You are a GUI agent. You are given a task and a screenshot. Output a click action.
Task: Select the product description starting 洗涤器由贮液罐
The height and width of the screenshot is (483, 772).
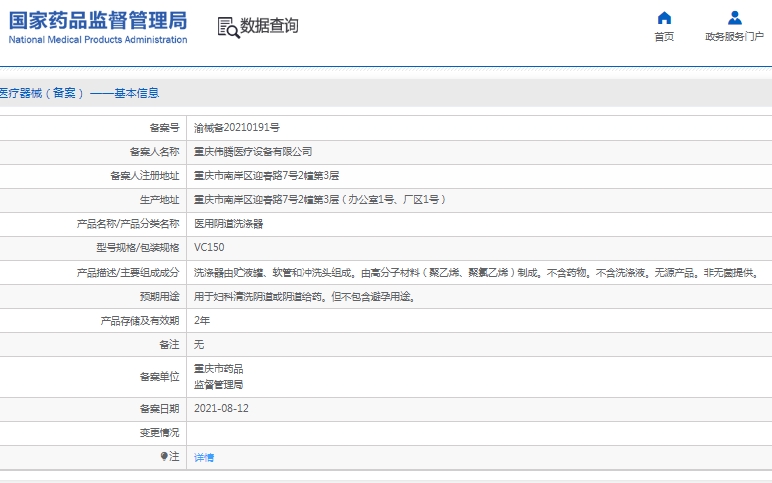pos(477,273)
